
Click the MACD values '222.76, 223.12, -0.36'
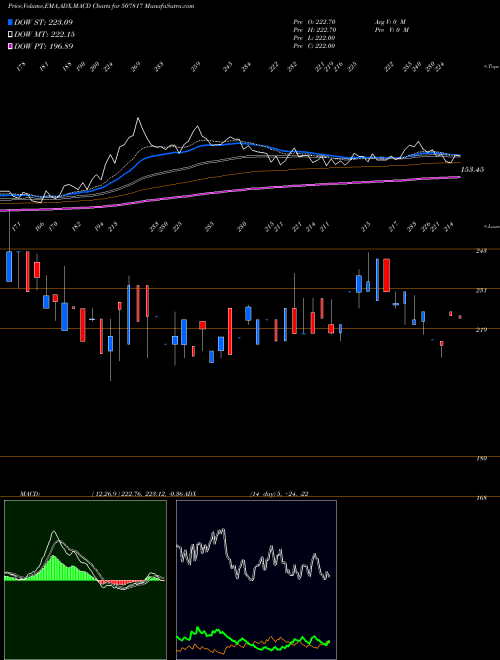[154, 494]
